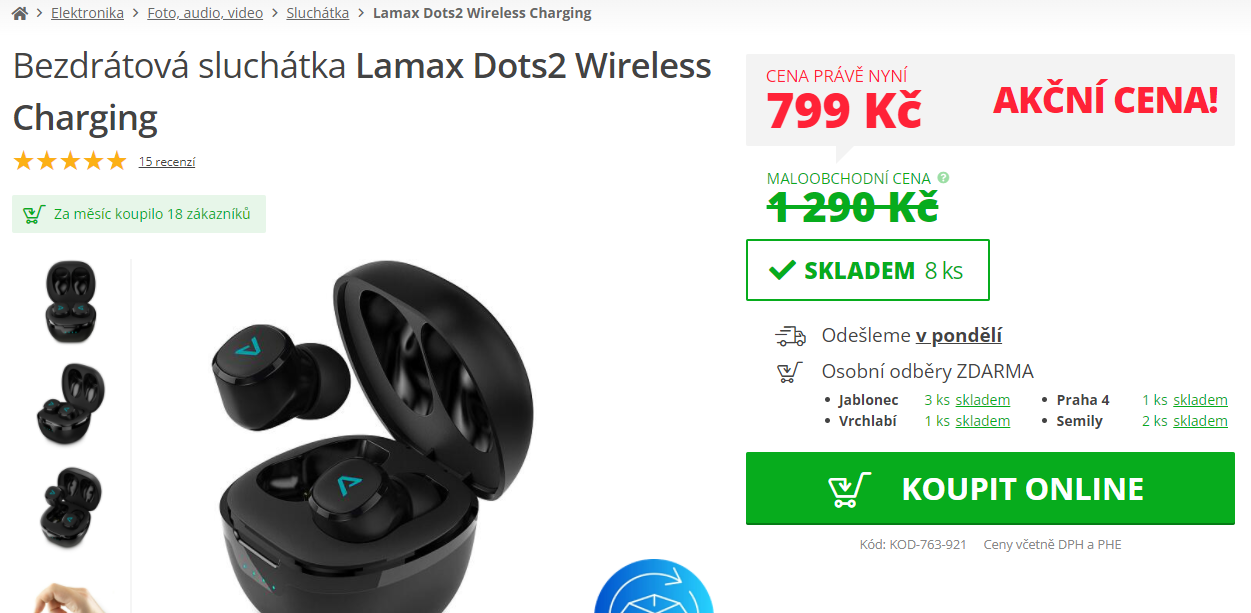Image resolution: width=1251 pixels, height=613 pixels.
Task: Click the blue circular package badge
Action: (654, 587)
